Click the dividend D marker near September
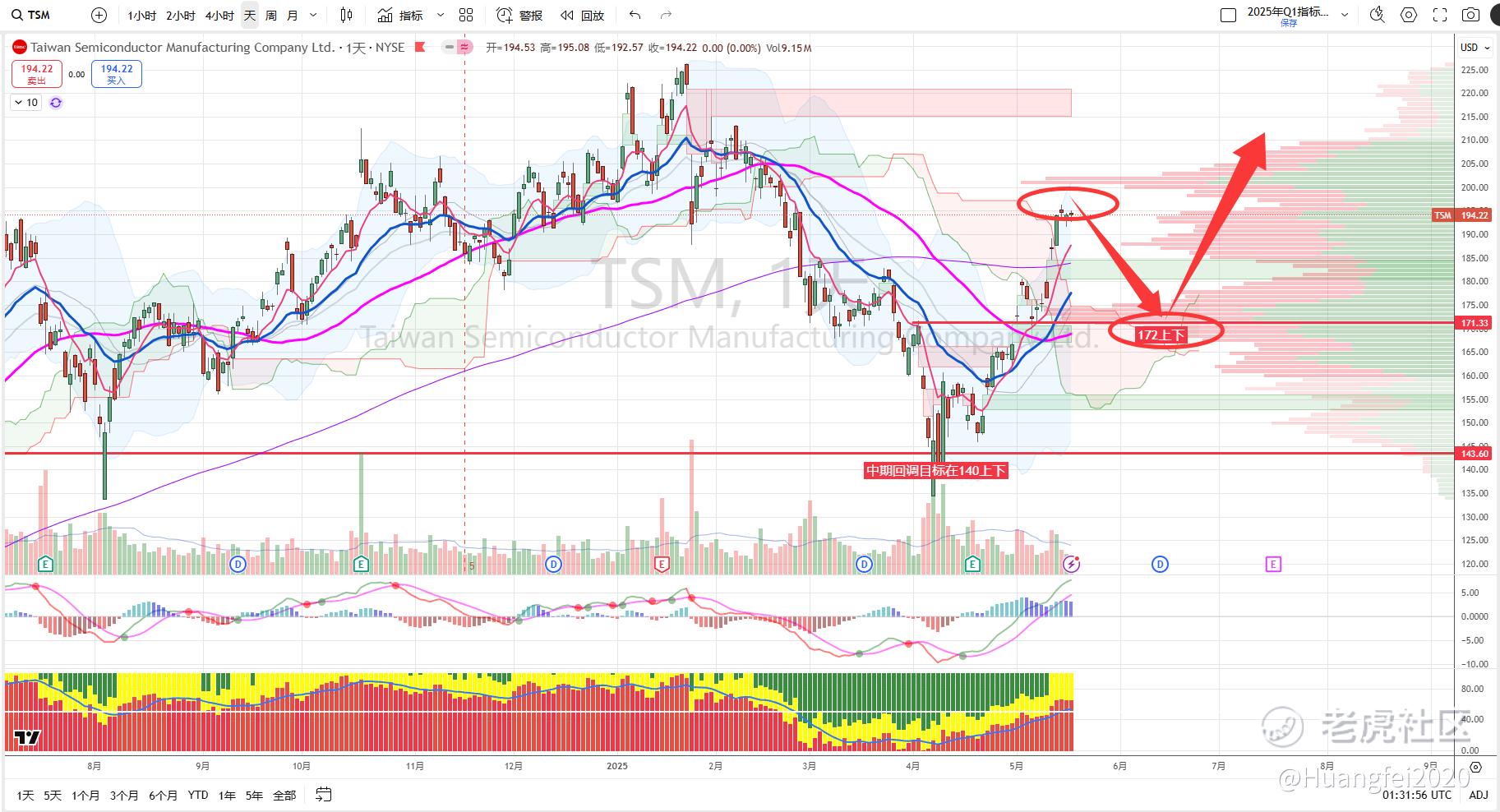The image size is (1500, 812). click(x=238, y=564)
